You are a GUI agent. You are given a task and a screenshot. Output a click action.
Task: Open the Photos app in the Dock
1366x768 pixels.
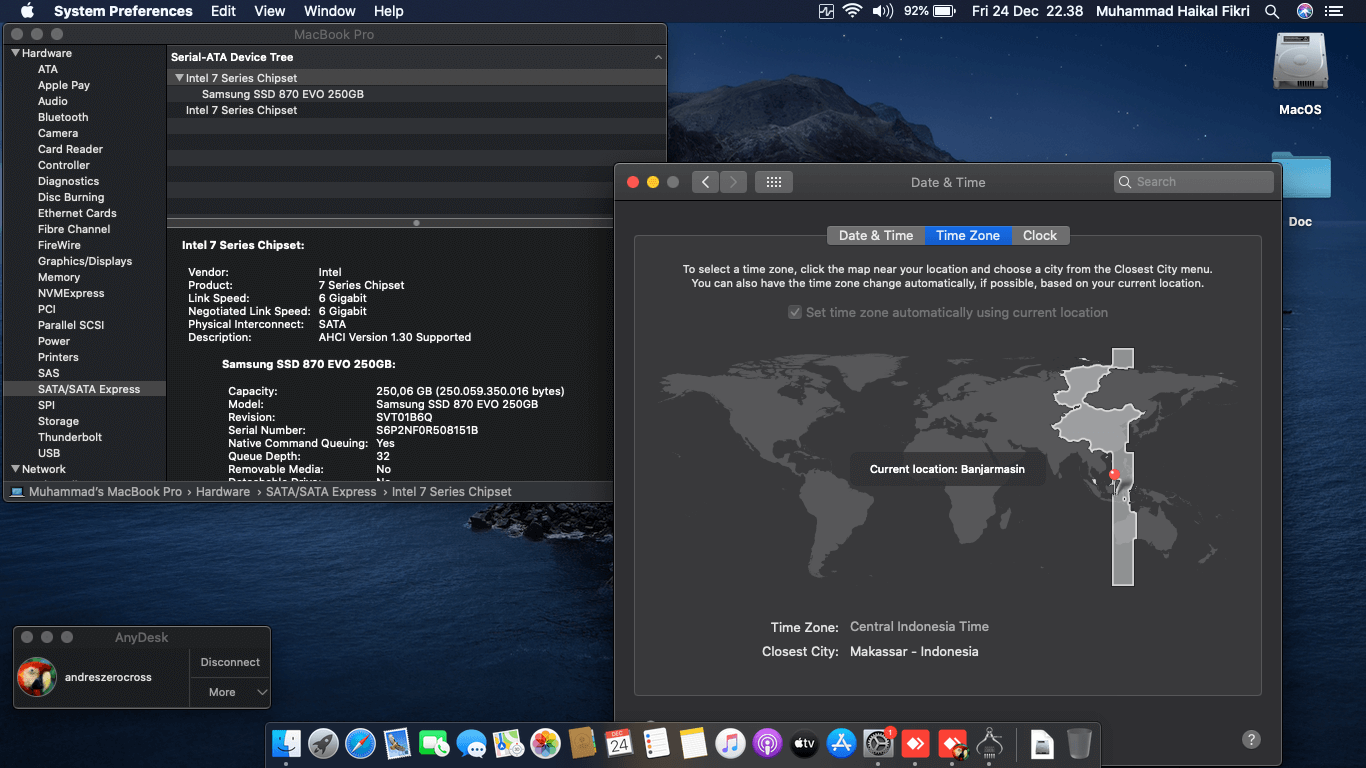click(545, 743)
